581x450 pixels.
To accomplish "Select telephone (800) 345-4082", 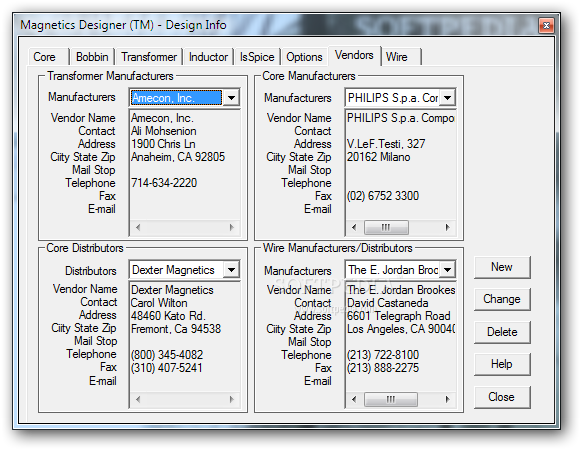I will (167, 355).
